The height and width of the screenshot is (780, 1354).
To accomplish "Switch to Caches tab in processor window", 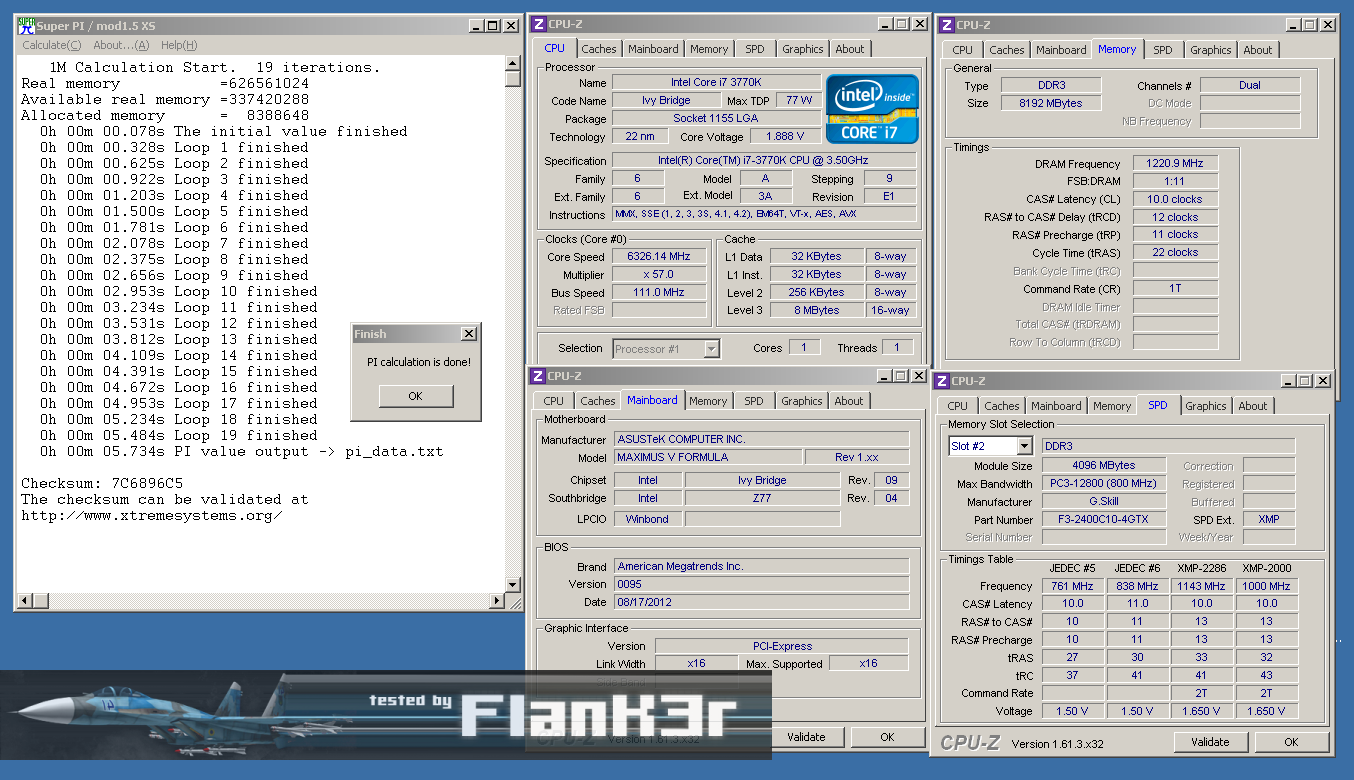I will [x=599, y=49].
